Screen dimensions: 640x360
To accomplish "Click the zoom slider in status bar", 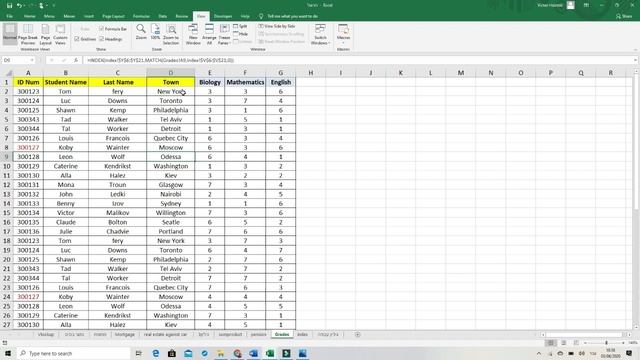I will coord(606,343).
